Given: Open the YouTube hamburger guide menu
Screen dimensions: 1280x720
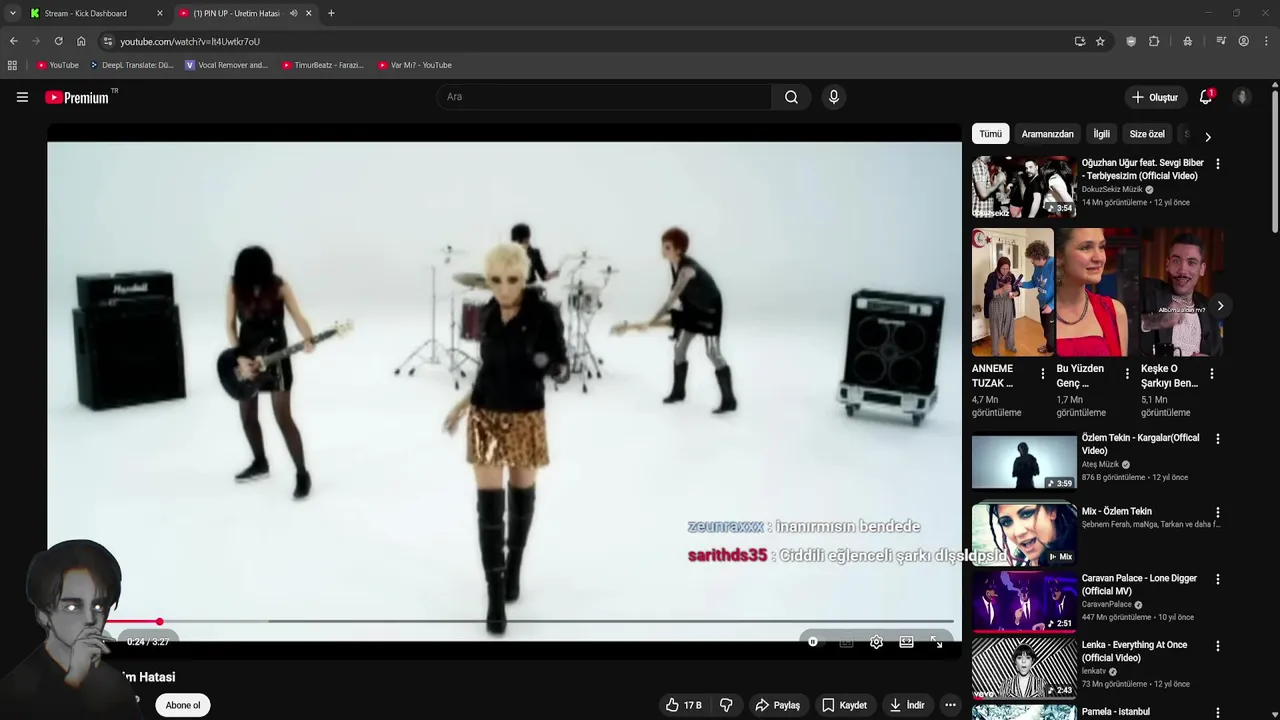Looking at the screenshot, I should pyautogui.click(x=22, y=97).
